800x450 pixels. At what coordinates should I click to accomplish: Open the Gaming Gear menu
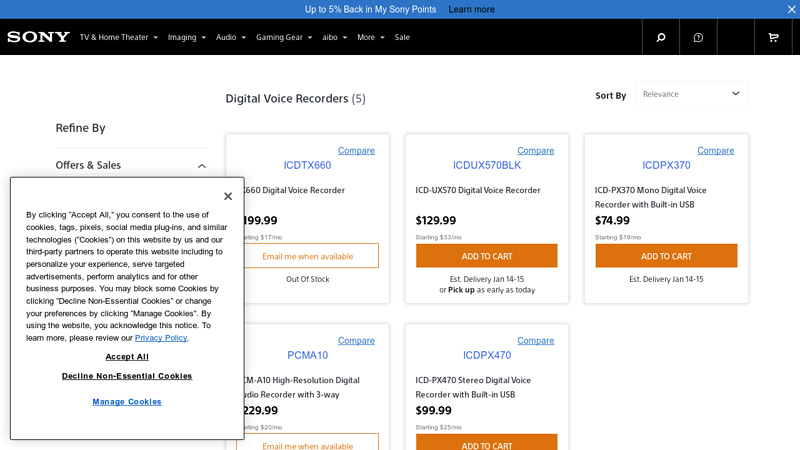point(284,37)
